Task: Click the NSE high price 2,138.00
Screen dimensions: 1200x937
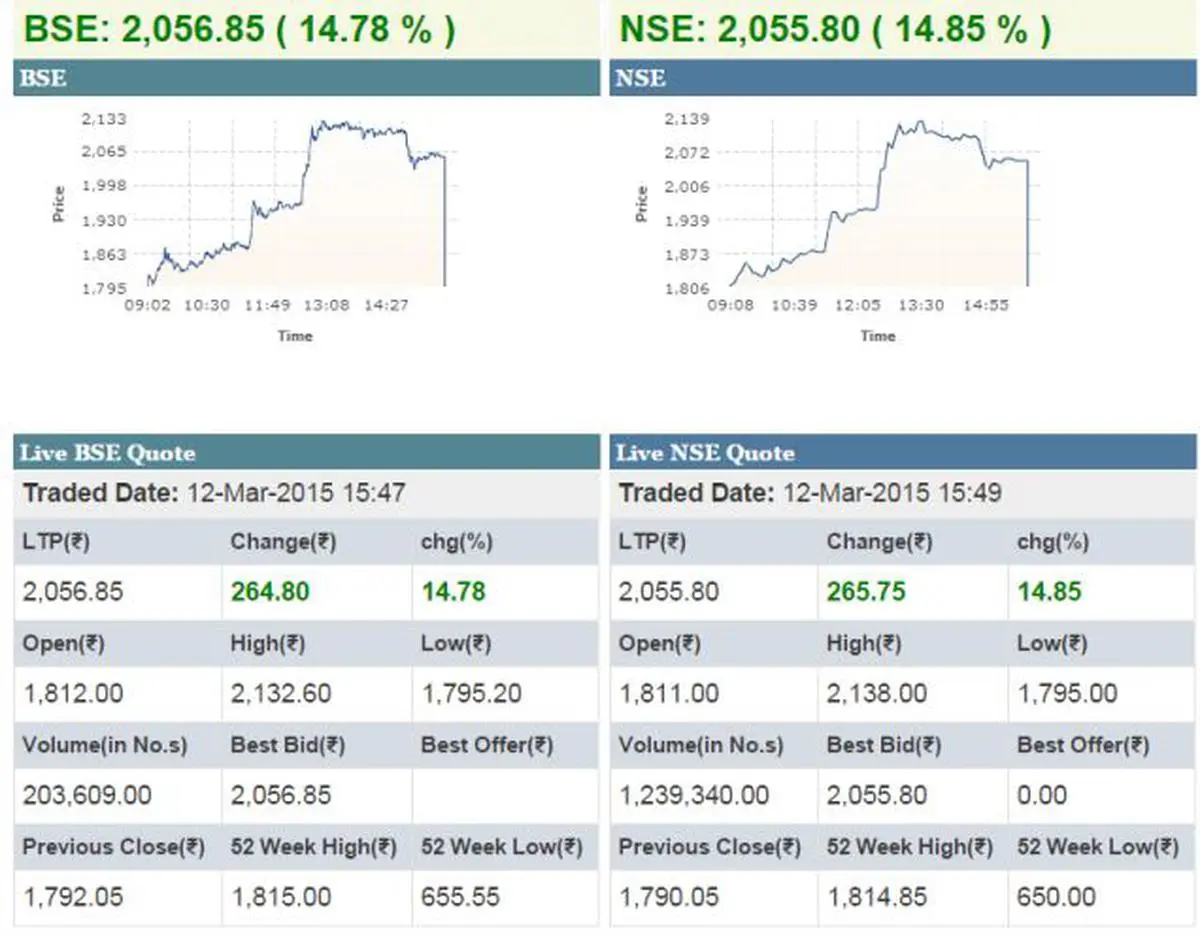Action: coord(877,694)
